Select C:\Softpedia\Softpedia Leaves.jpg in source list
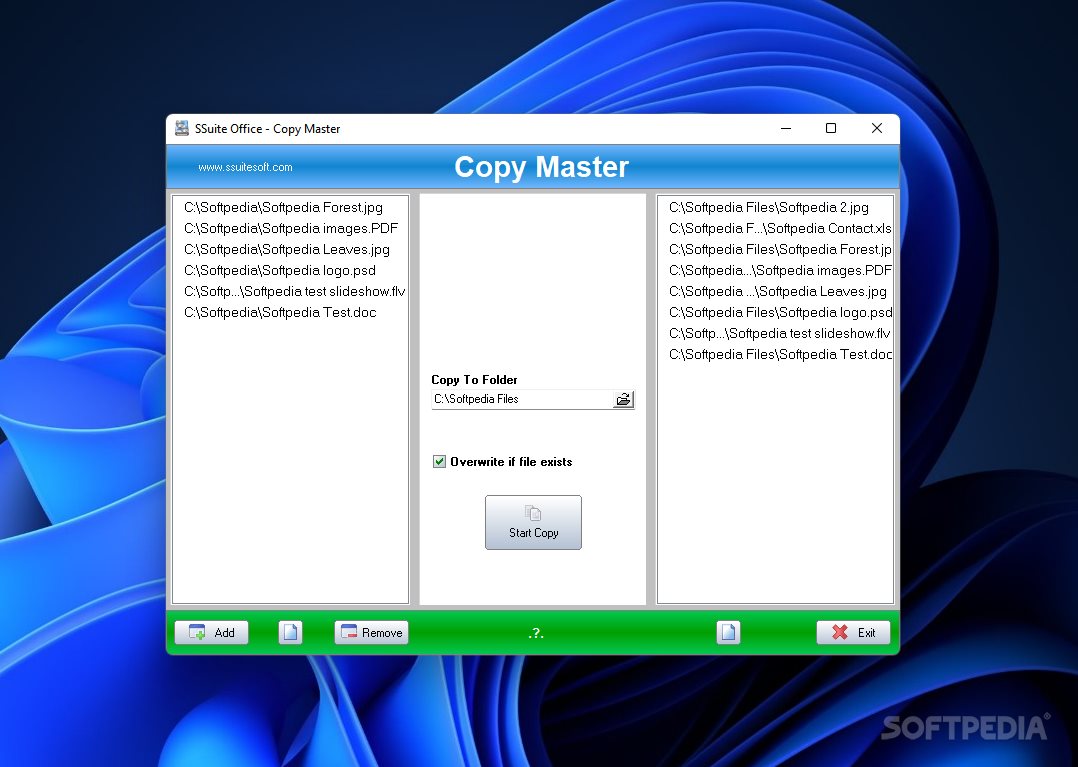Image resolution: width=1078 pixels, height=767 pixels. 287,249
